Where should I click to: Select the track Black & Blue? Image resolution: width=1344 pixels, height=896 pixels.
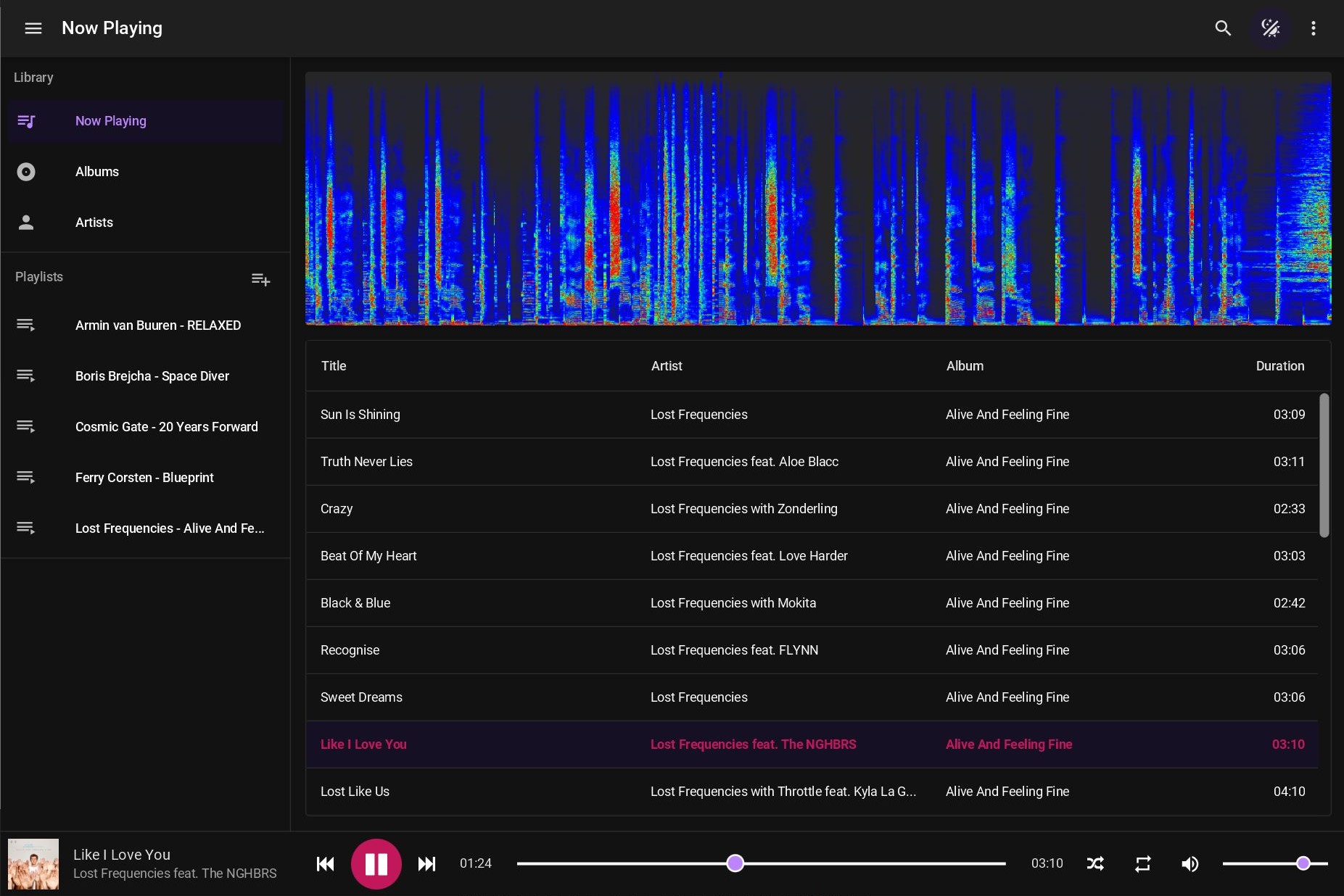pyautogui.click(x=812, y=603)
